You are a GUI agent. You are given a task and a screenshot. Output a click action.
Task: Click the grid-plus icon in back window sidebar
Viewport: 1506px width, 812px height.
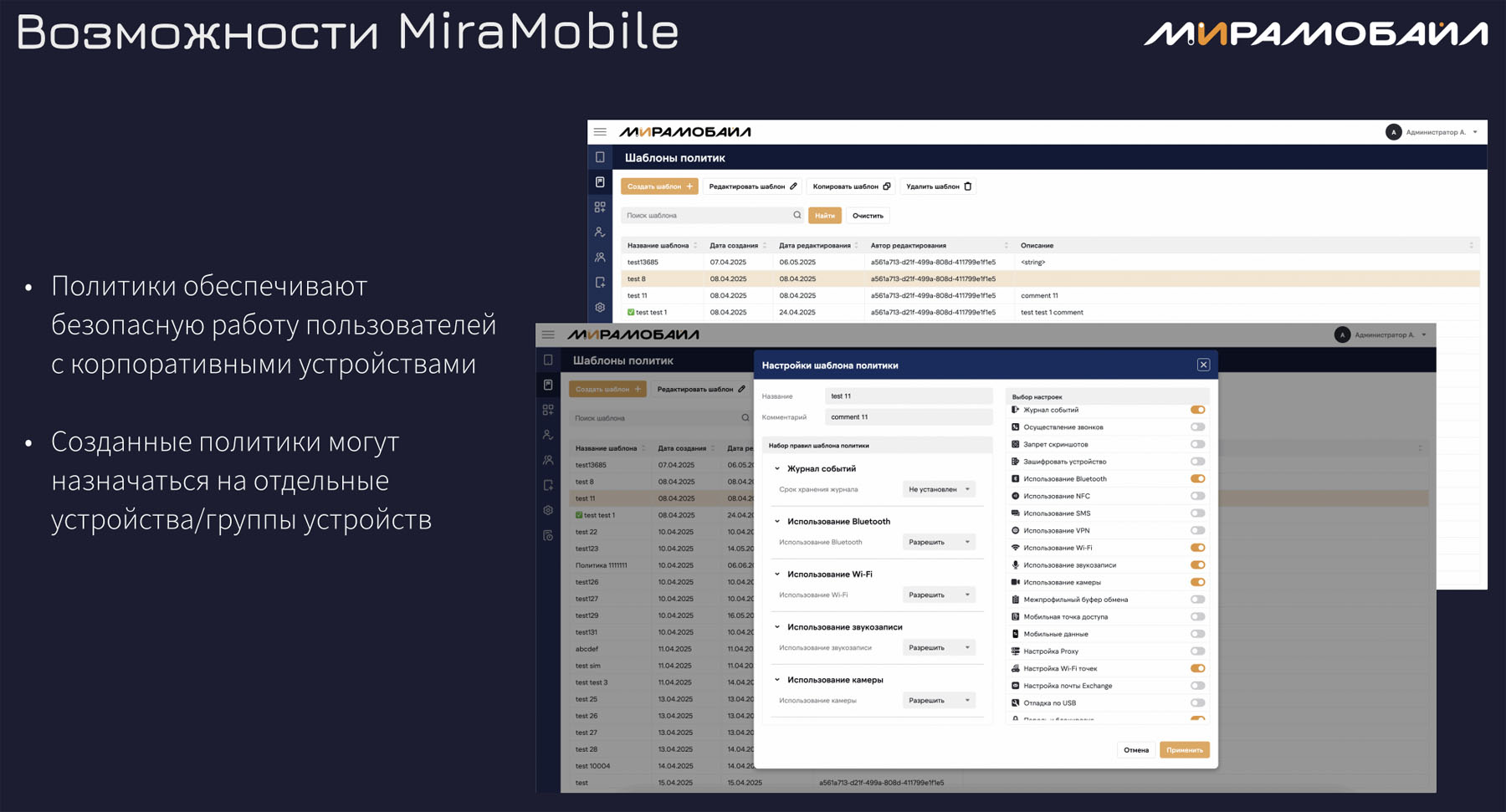[x=600, y=207]
